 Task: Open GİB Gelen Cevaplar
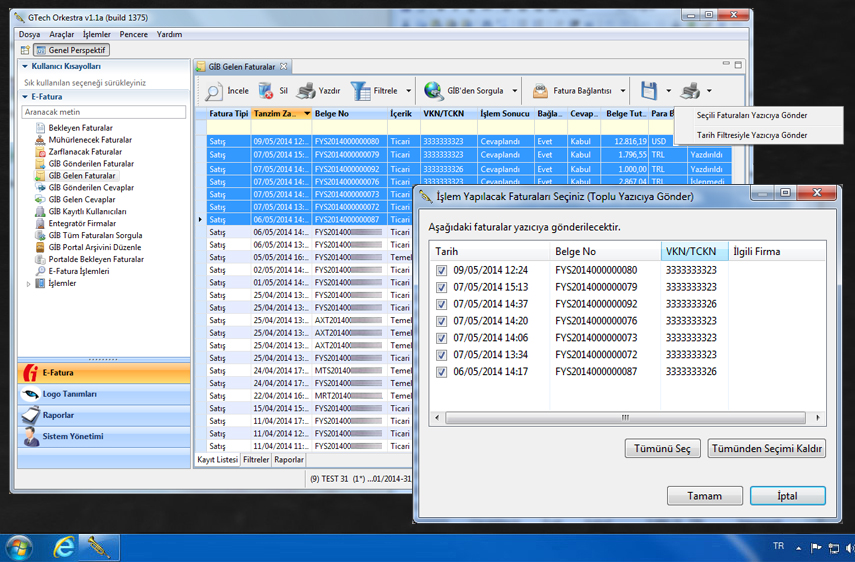(81, 200)
